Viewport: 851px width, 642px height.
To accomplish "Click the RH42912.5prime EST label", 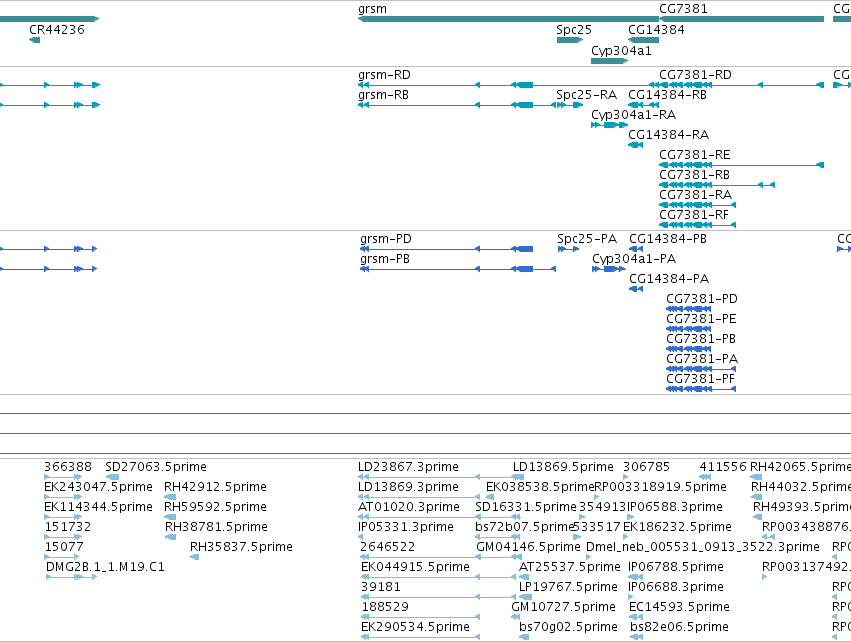I will click(x=215, y=487).
